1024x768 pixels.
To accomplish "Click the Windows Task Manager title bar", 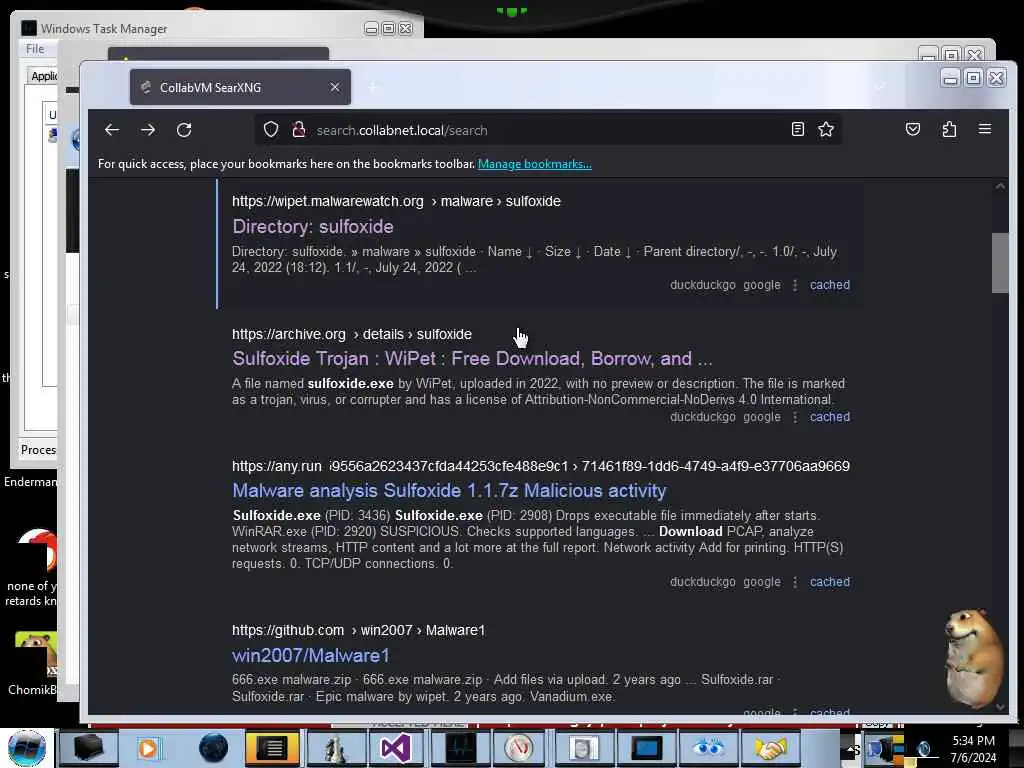I will click(x=196, y=28).
